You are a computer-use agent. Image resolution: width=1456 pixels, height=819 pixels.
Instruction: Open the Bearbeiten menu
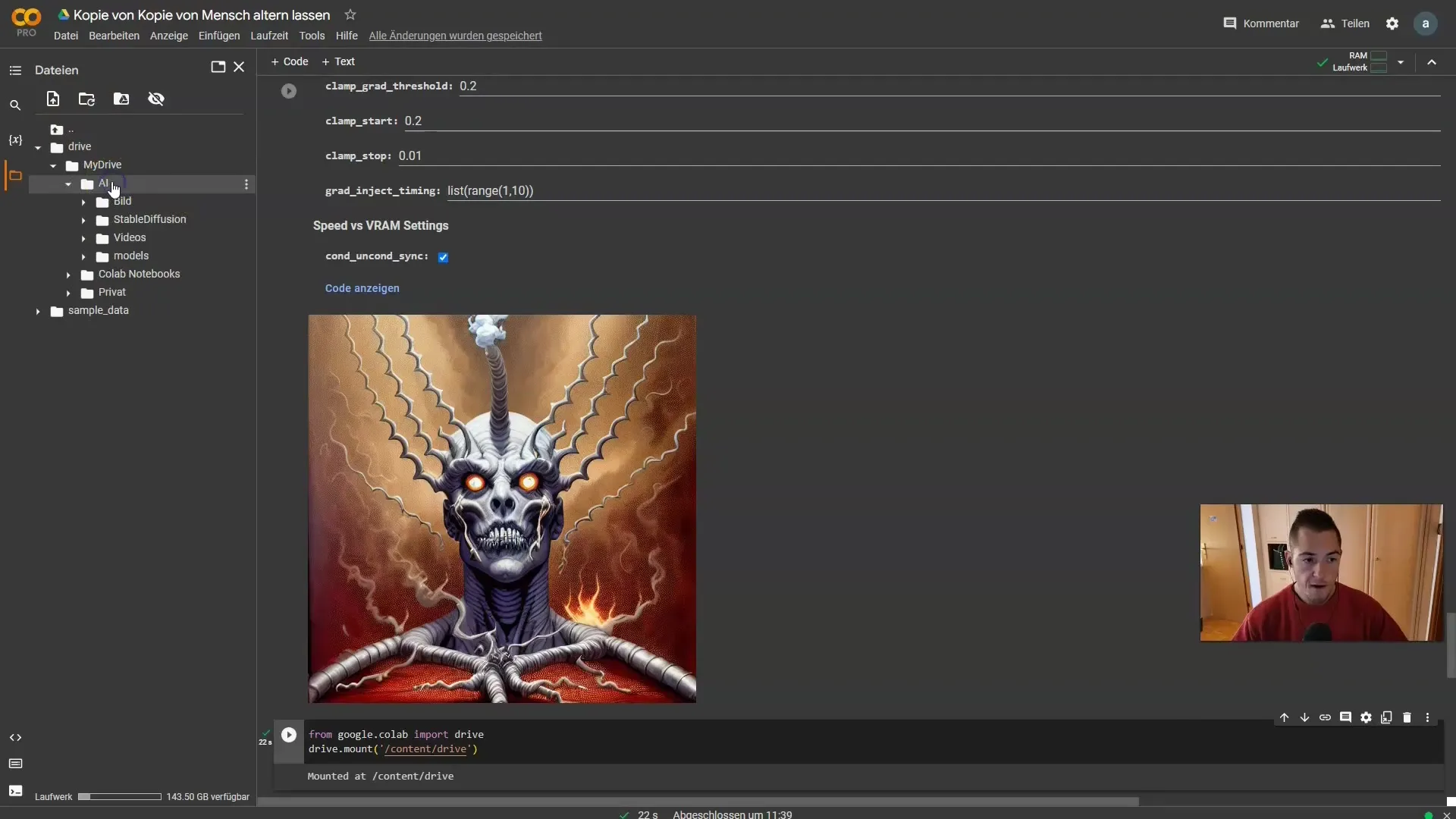(x=114, y=36)
